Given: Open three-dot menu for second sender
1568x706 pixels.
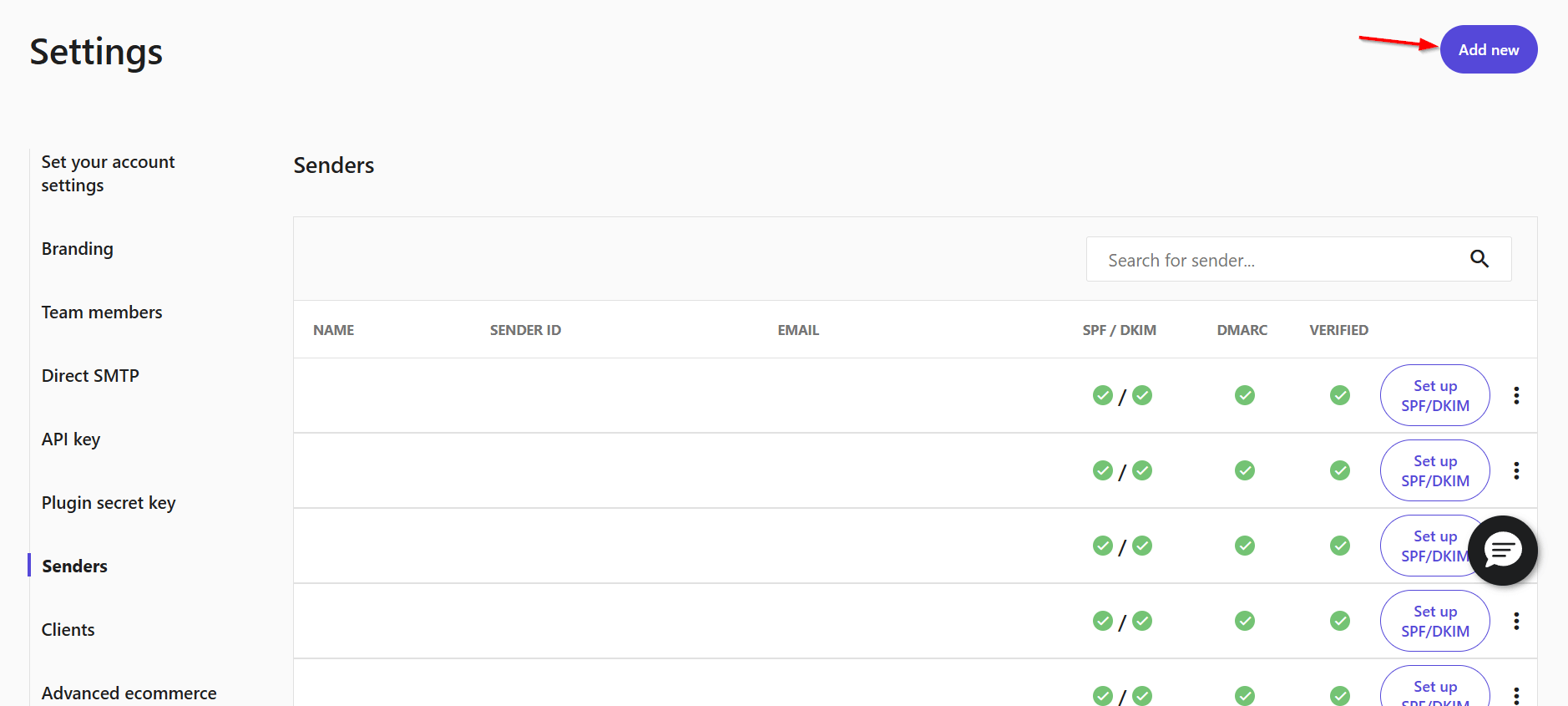Looking at the screenshot, I should [x=1516, y=470].
